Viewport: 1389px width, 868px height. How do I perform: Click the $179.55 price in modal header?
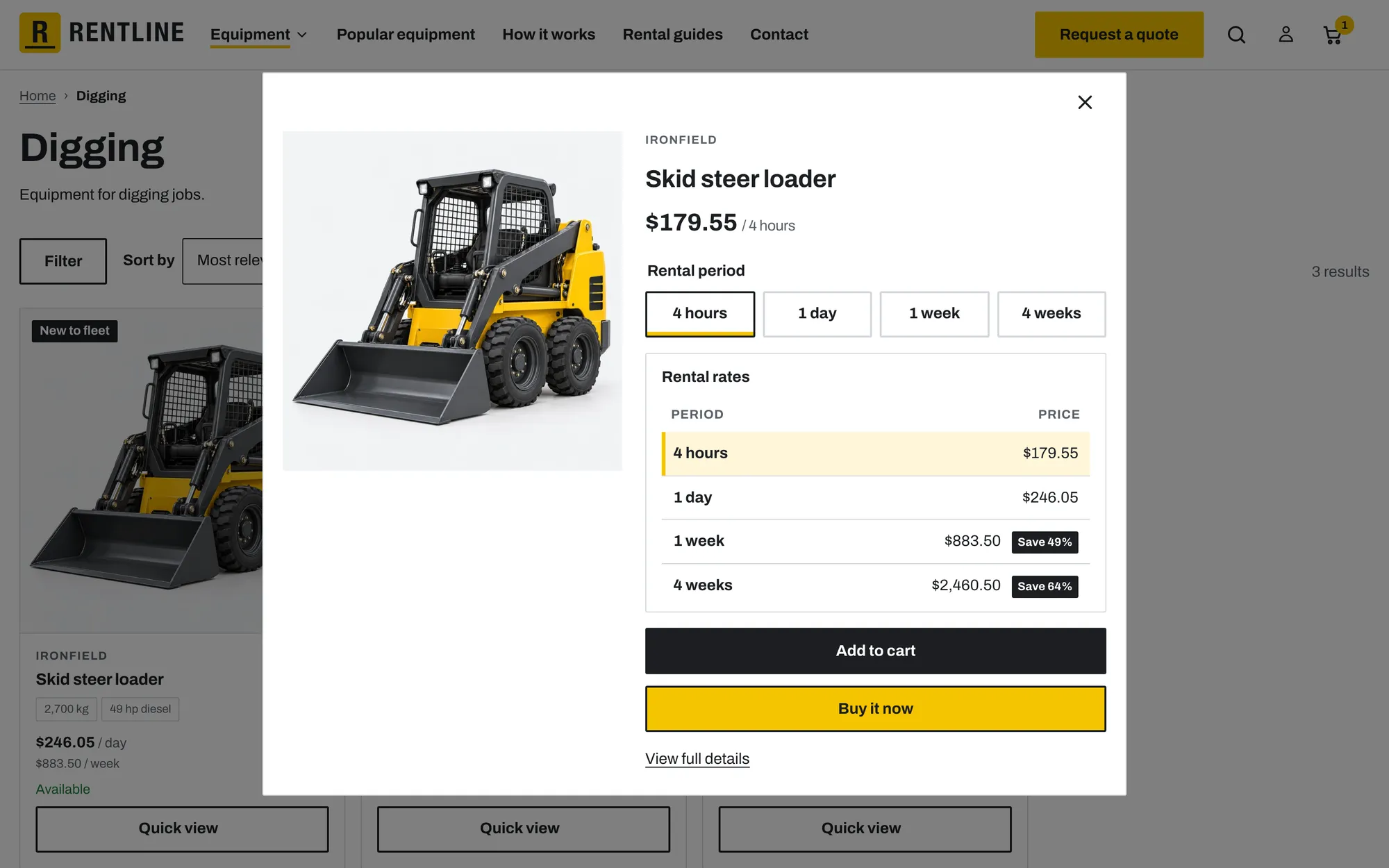click(691, 222)
